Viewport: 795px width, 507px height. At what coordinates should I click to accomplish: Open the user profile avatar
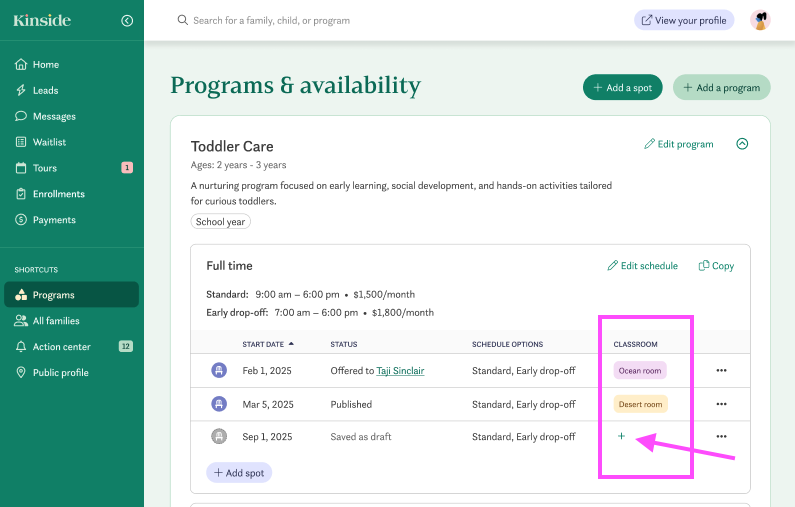[x=760, y=20]
